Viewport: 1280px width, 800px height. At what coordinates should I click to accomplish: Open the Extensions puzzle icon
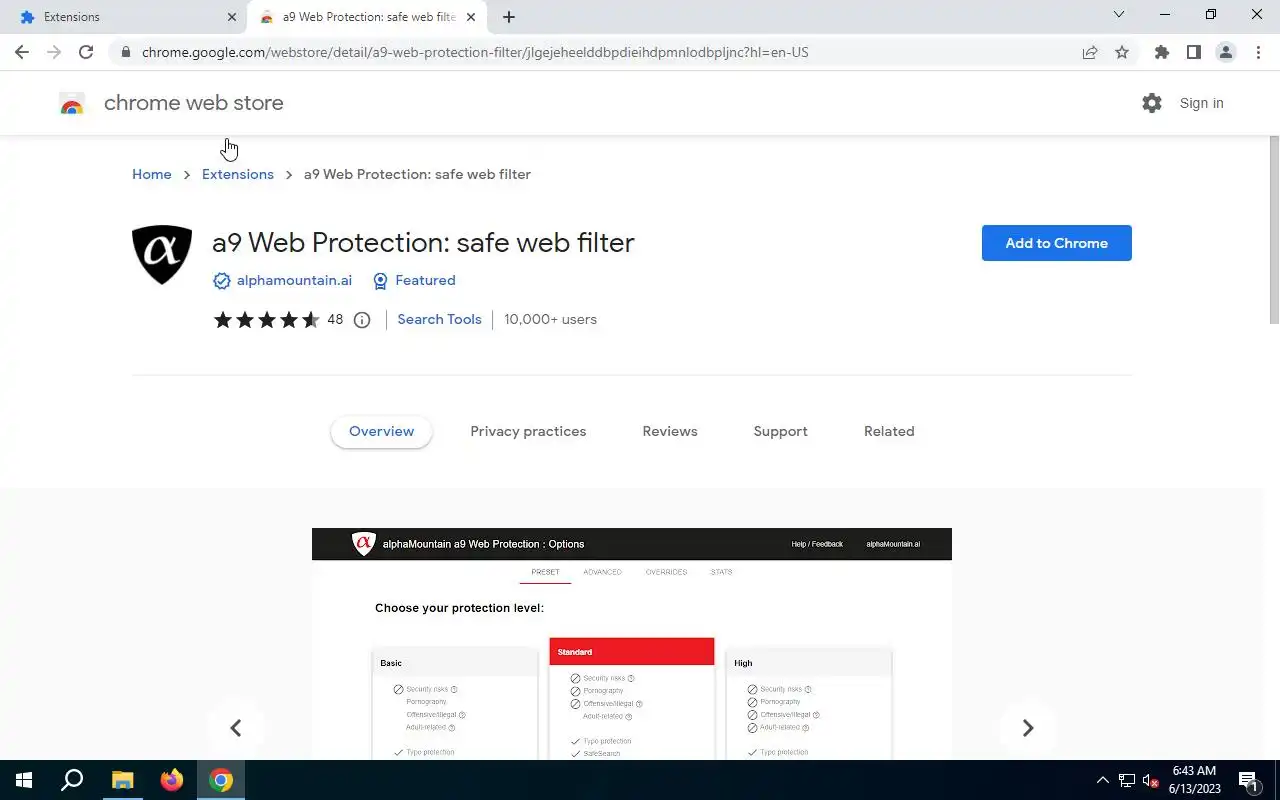click(x=1161, y=52)
